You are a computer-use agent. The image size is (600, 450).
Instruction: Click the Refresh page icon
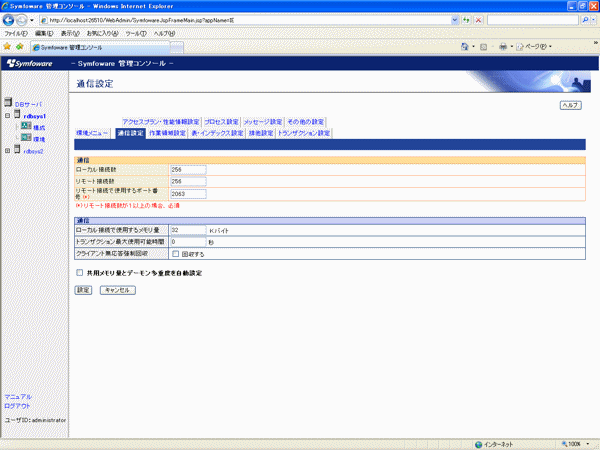(466, 20)
